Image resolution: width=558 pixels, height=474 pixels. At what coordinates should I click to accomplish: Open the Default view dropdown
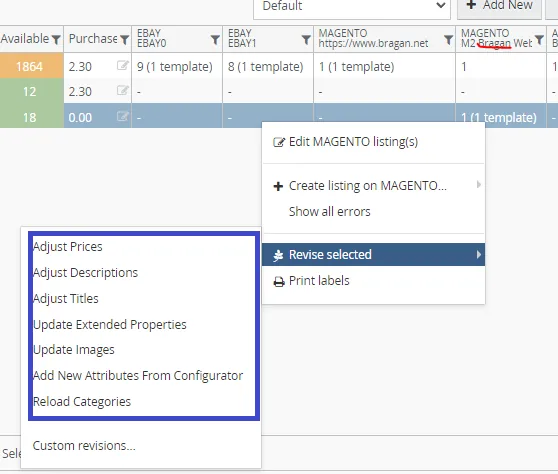(x=352, y=7)
